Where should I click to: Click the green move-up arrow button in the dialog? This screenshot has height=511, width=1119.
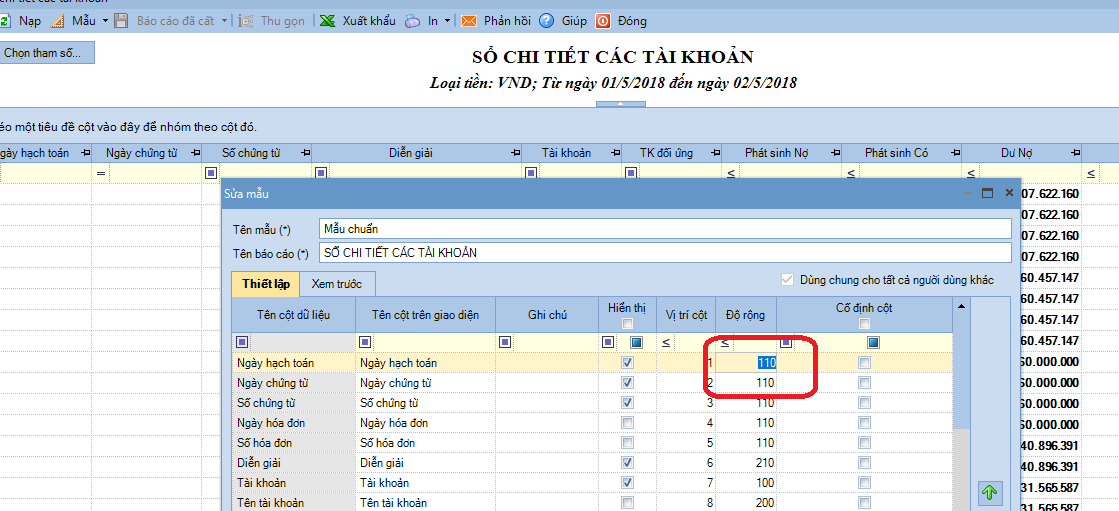click(990, 492)
